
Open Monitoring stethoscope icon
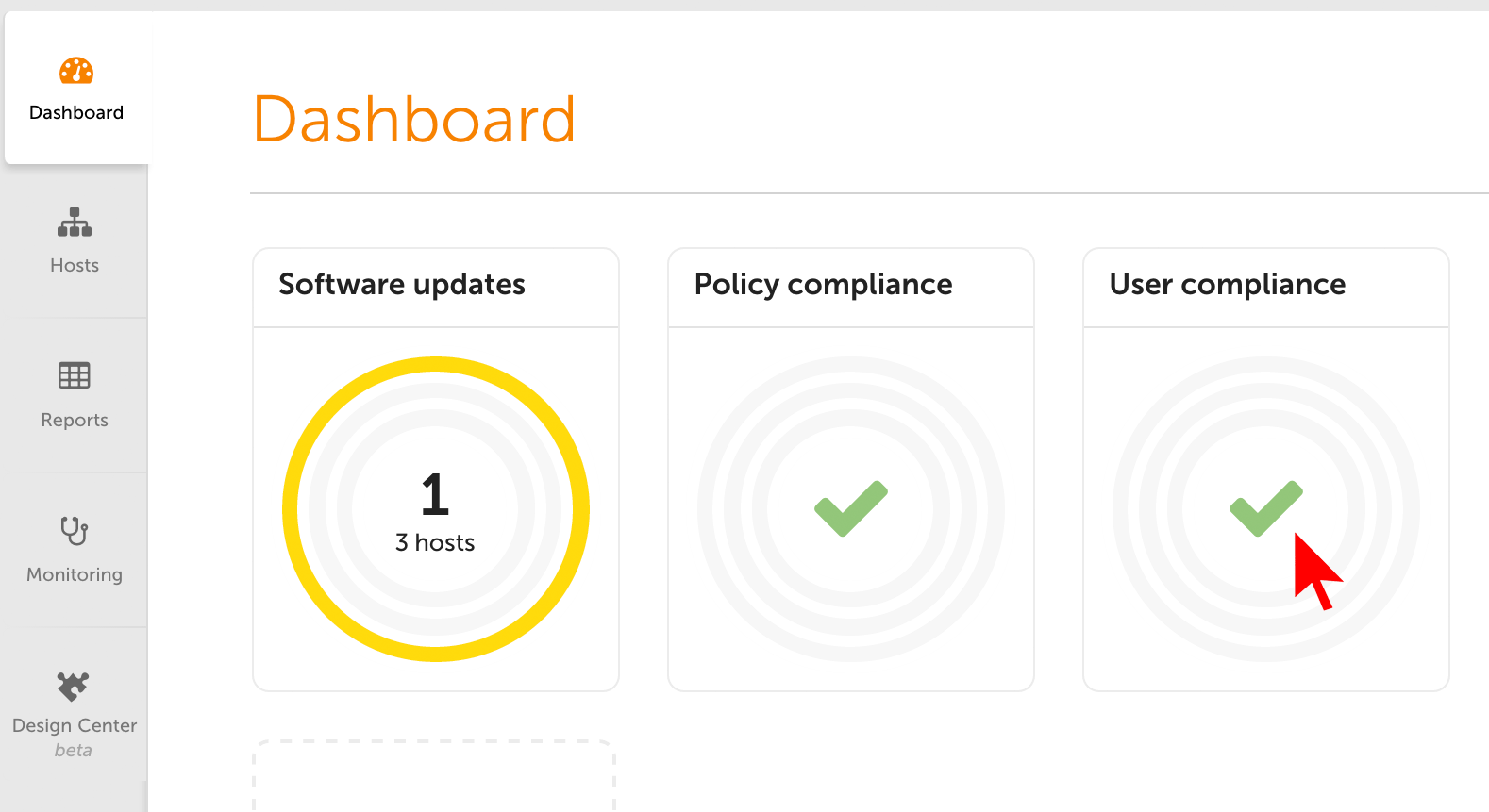click(75, 530)
